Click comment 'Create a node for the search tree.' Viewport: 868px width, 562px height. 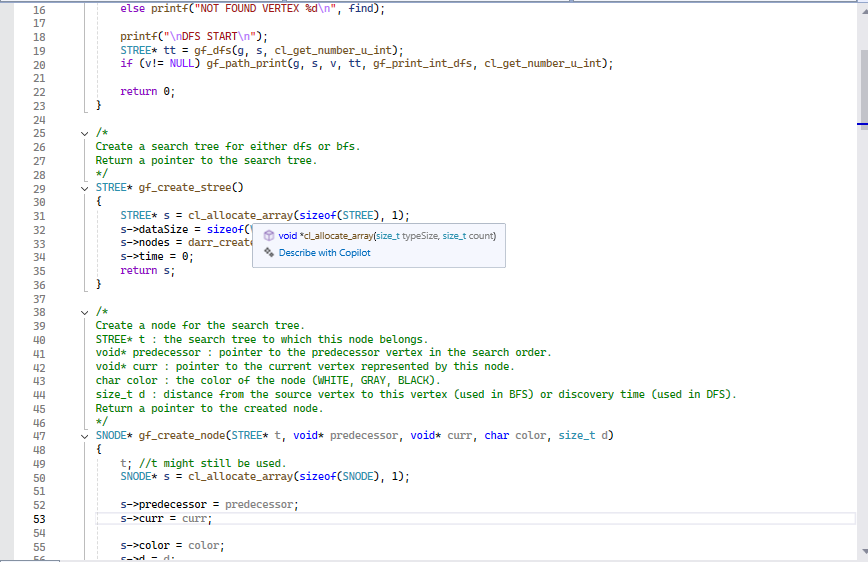click(200, 325)
